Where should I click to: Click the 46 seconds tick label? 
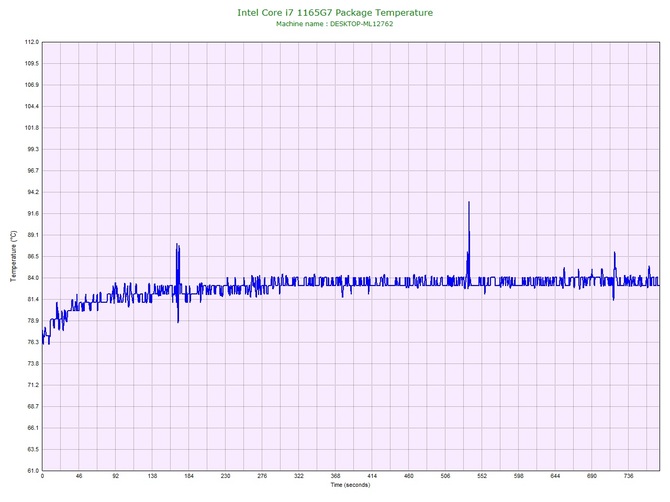click(79, 476)
